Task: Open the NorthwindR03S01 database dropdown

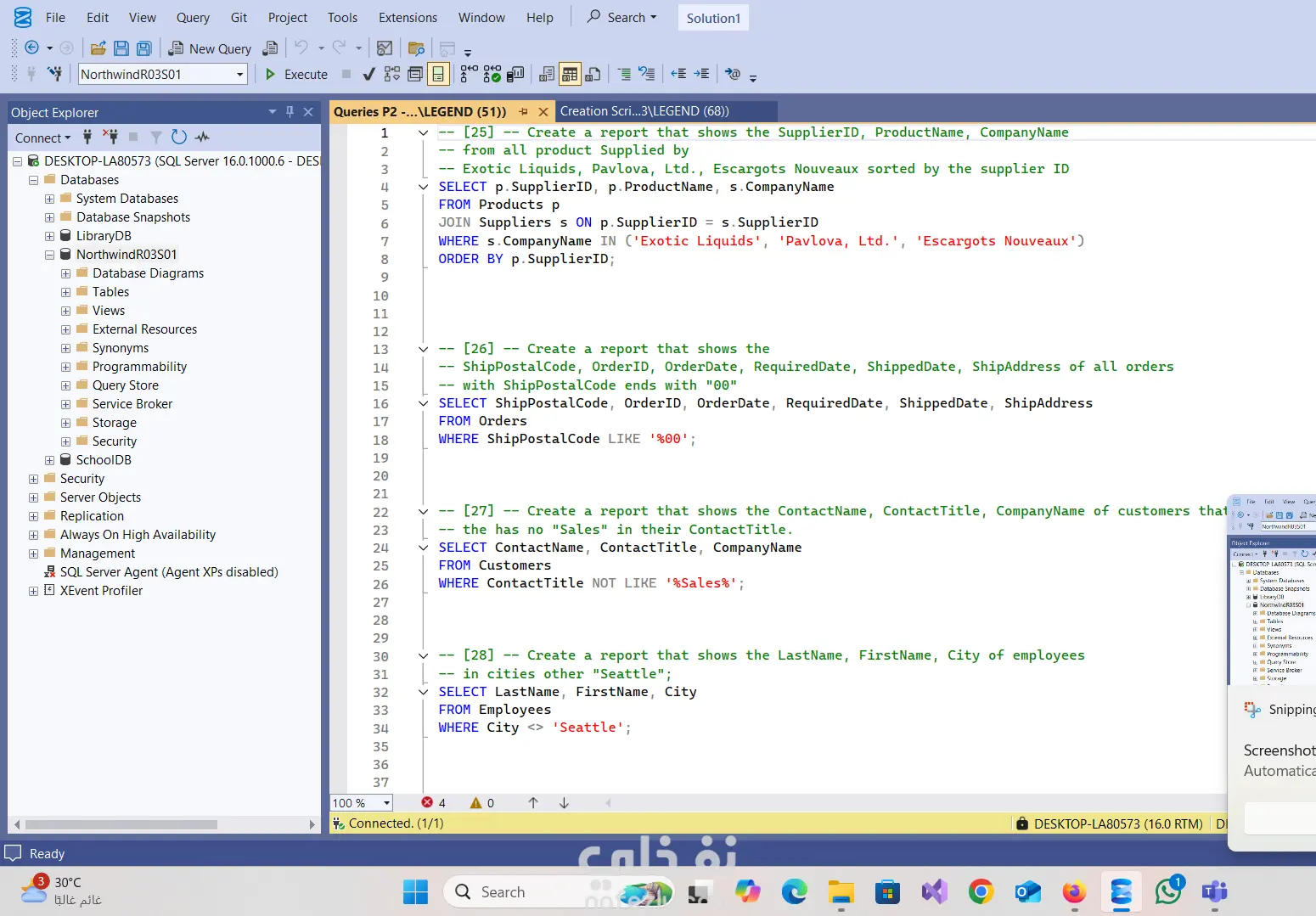Action: click(239, 75)
